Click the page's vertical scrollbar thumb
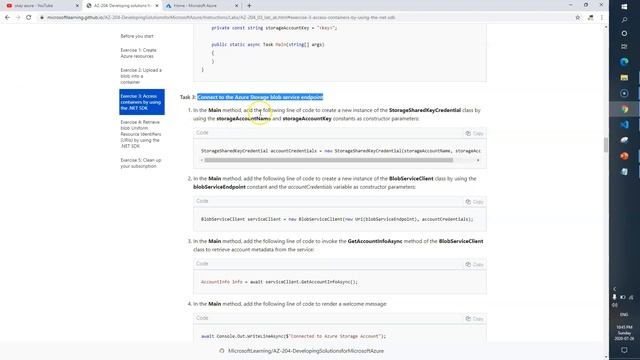The height and width of the screenshot is (360, 640). coord(606,144)
